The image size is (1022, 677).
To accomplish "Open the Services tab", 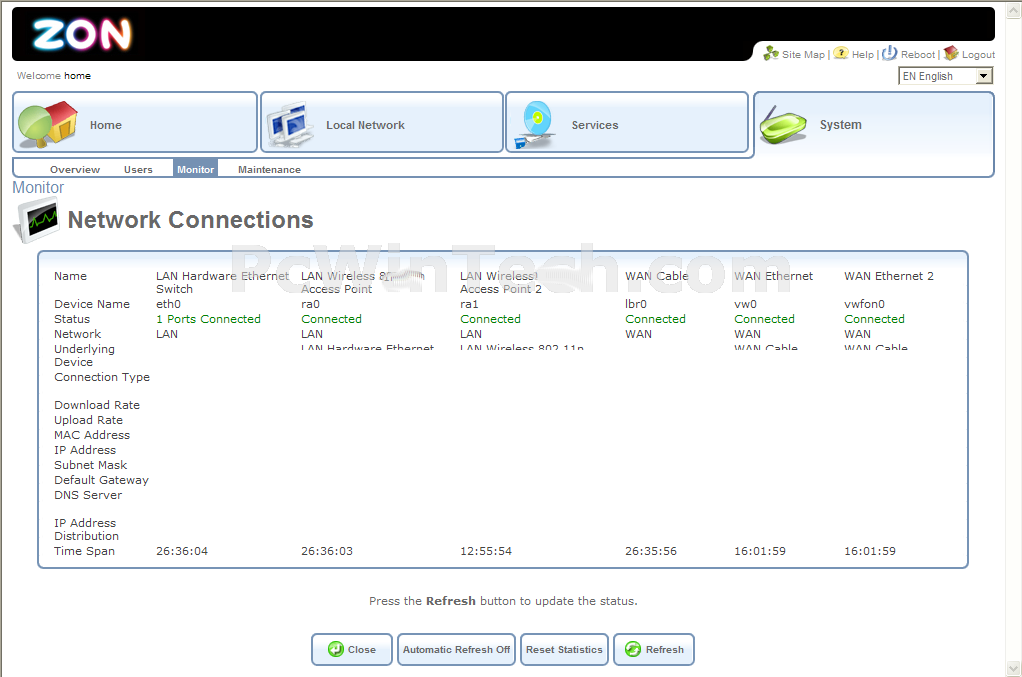I will (x=627, y=122).
